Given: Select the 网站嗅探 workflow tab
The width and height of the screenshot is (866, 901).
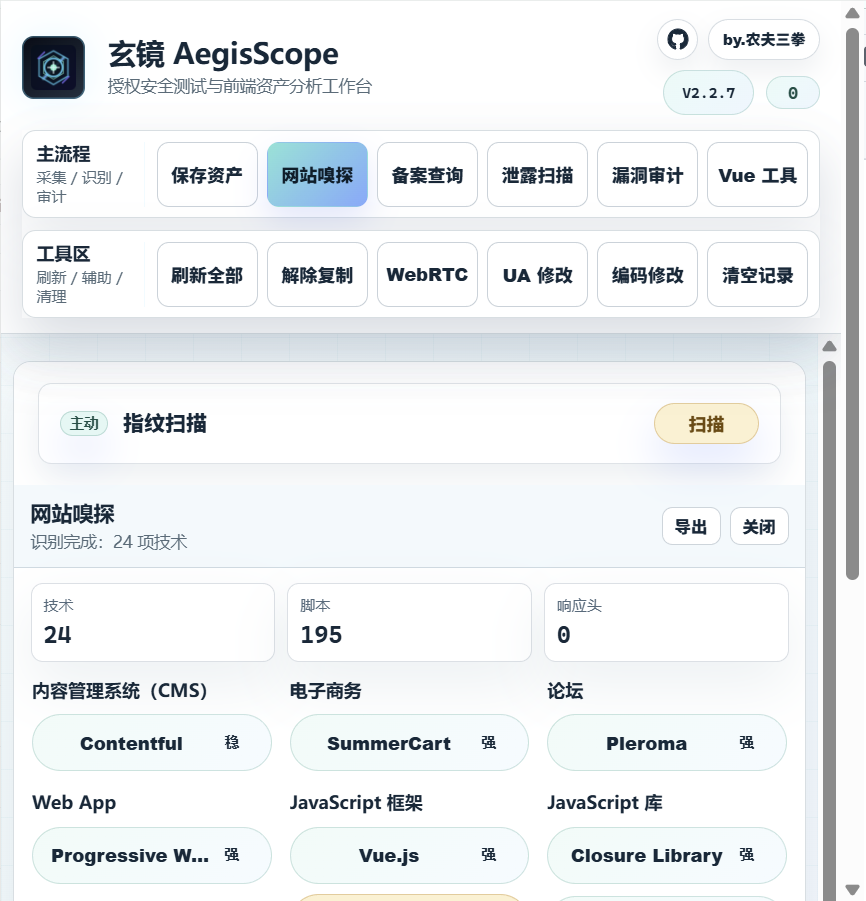Looking at the screenshot, I should click(x=317, y=175).
